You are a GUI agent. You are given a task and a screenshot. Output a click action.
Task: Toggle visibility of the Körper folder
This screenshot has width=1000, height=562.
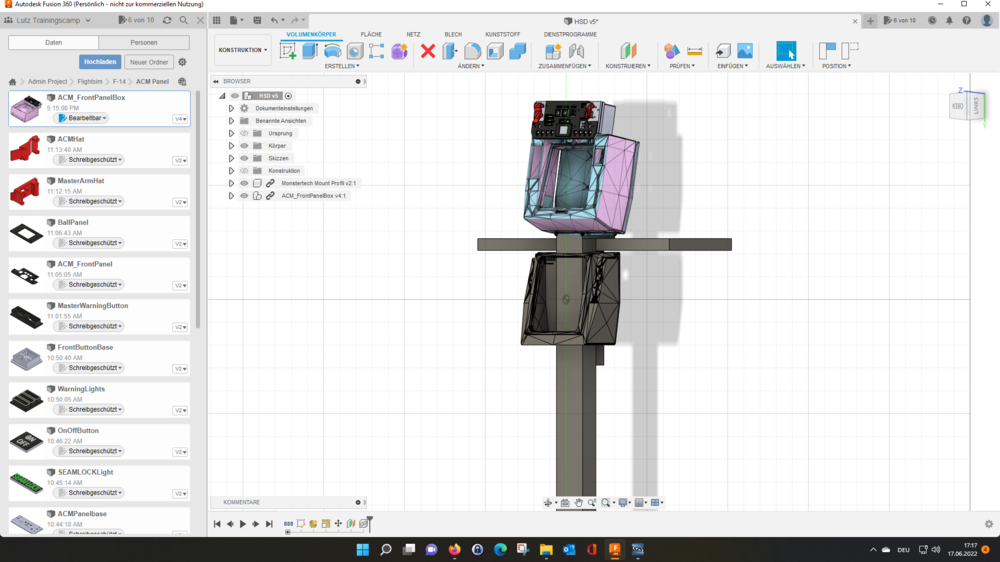pyautogui.click(x=244, y=146)
